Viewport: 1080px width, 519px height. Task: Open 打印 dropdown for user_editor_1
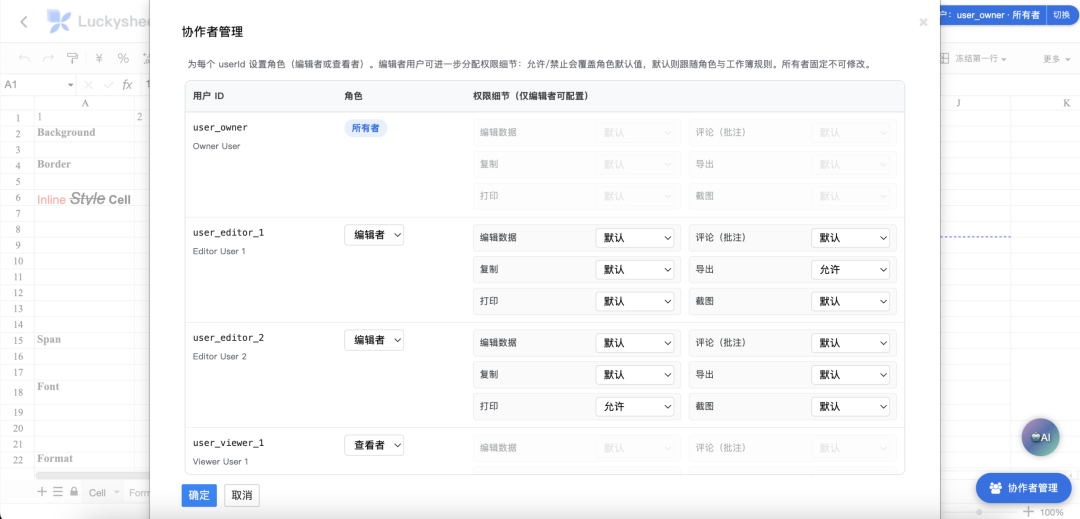634,301
